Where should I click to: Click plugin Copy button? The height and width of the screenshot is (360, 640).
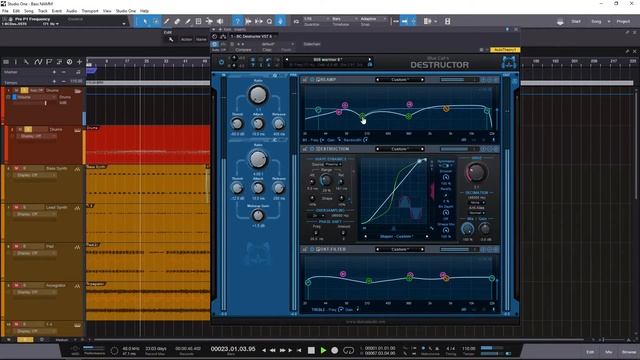267,50
